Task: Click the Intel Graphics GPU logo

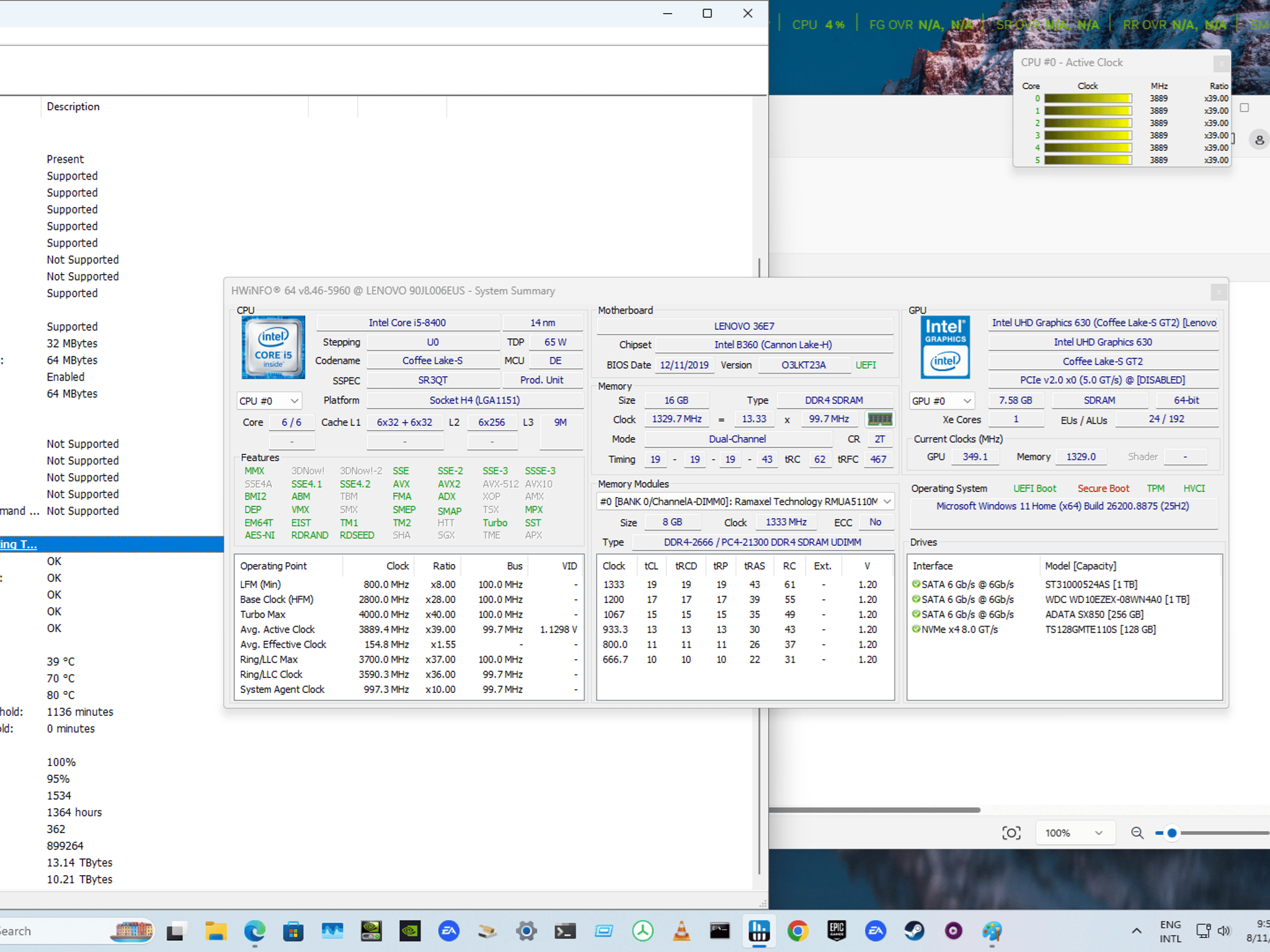Action: click(945, 347)
